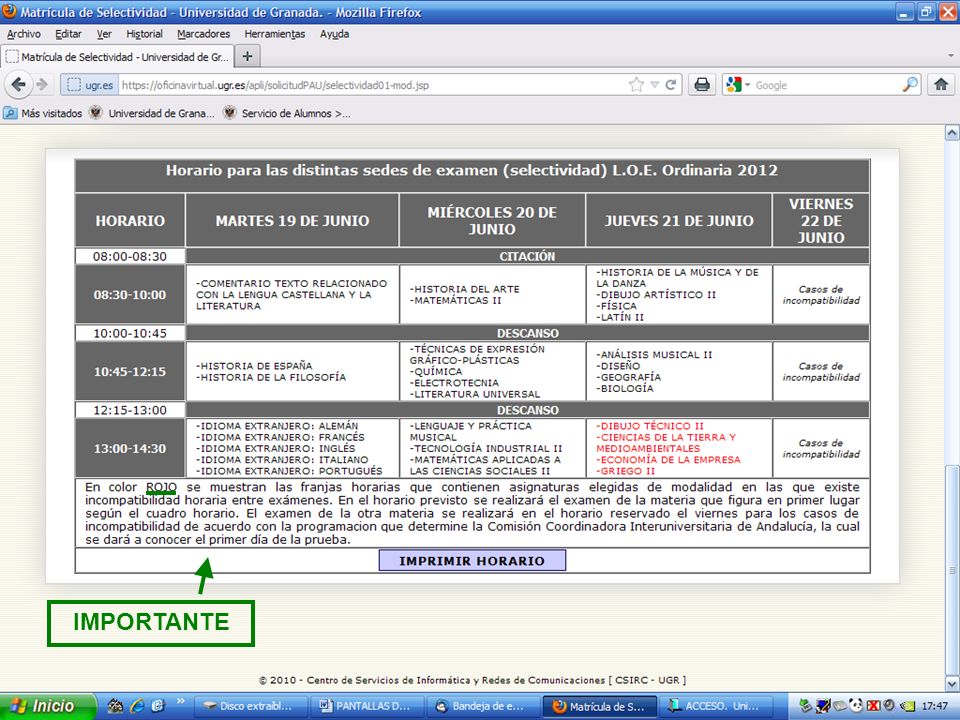Click the page scroll down arrow
Image resolution: width=960 pixels, height=720 pixels.
click(952, 683)
